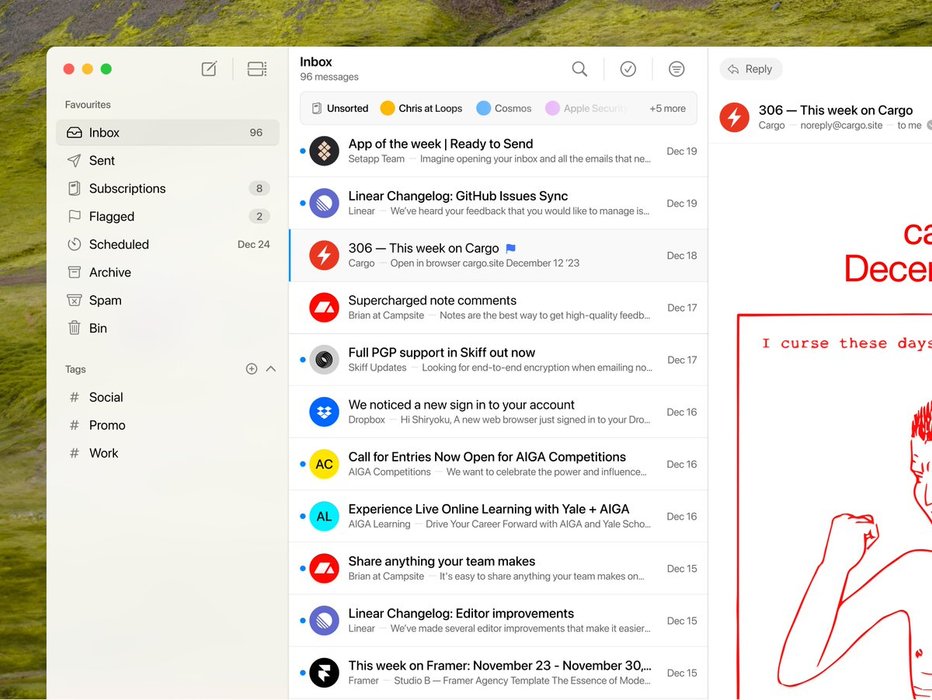Viewport: 932px width, 700px height.
Task: Open 'Supercharged note comments' email
Action: pos(498,308)
